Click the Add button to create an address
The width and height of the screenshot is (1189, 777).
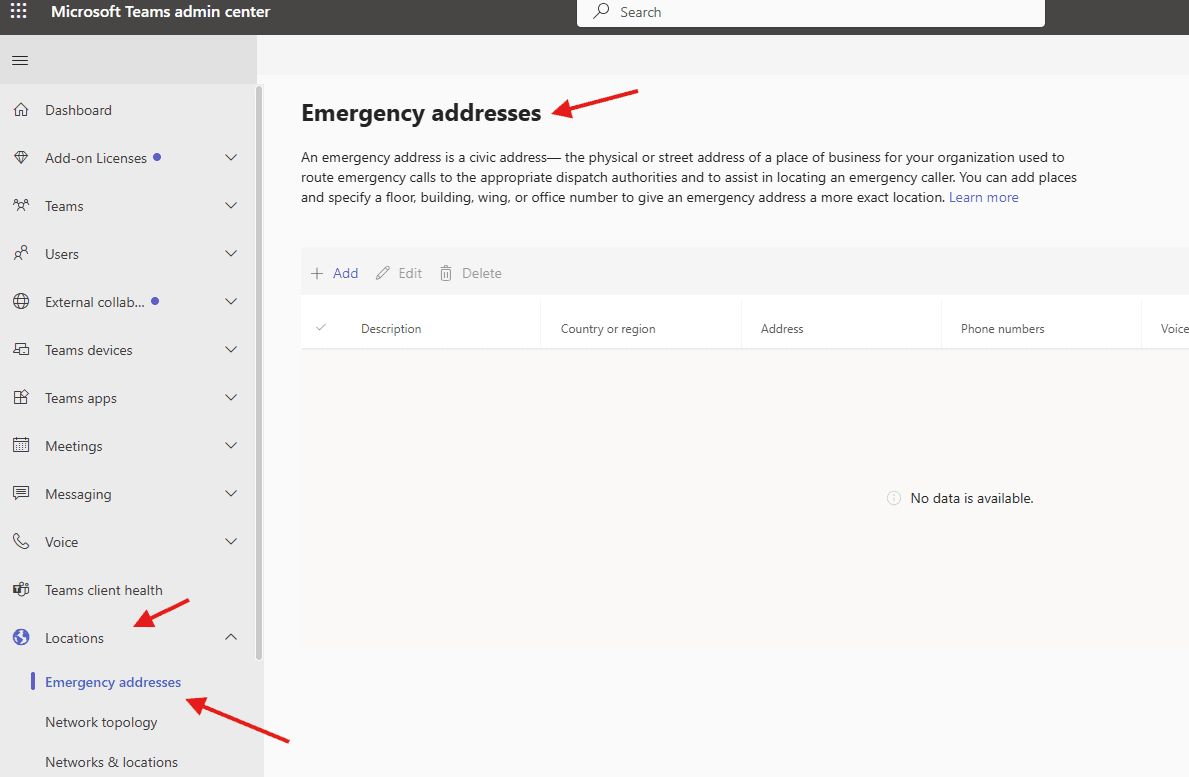(x=334, y=272)
